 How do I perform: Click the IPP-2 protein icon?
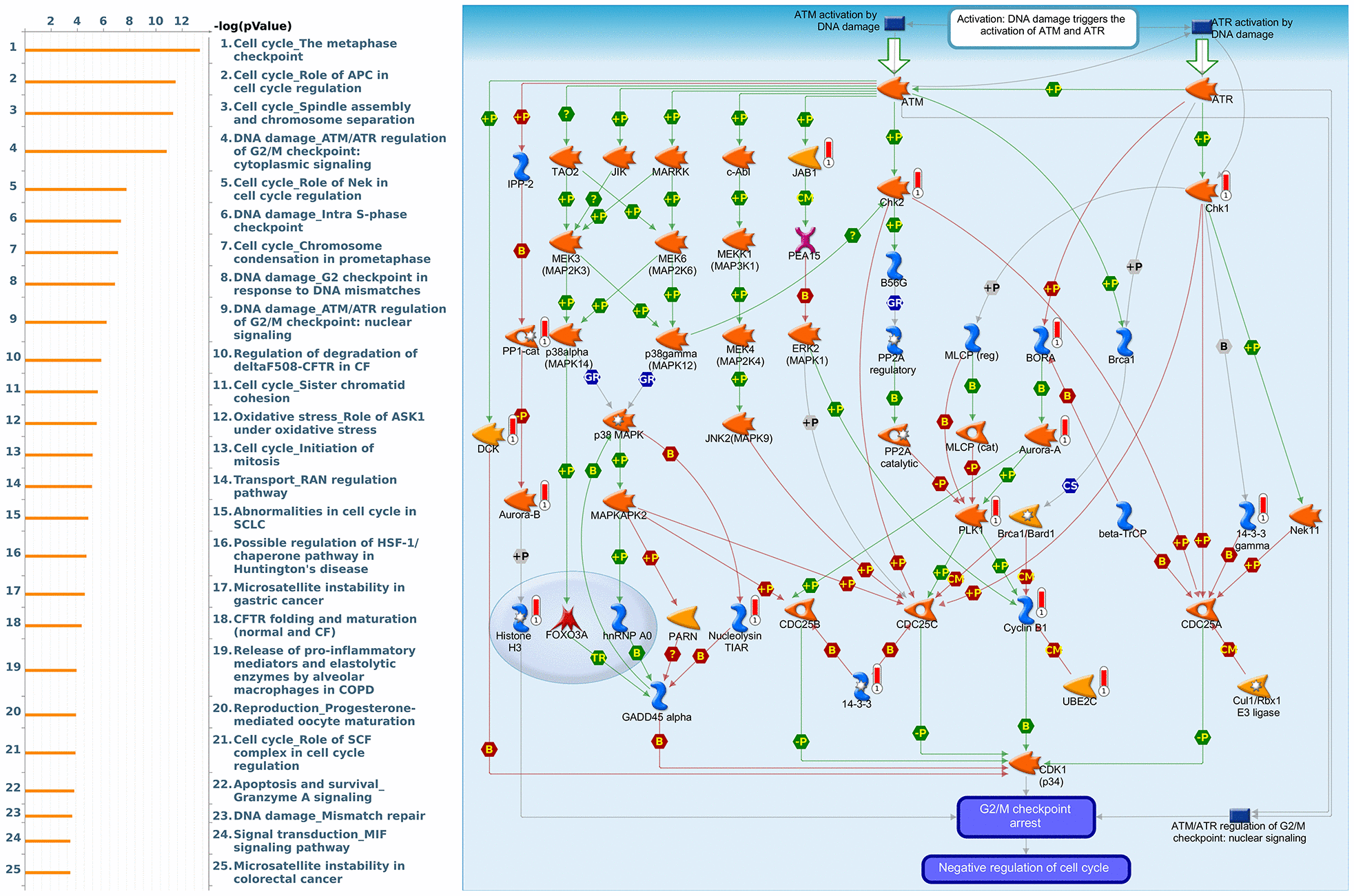(x=521, y=166)
